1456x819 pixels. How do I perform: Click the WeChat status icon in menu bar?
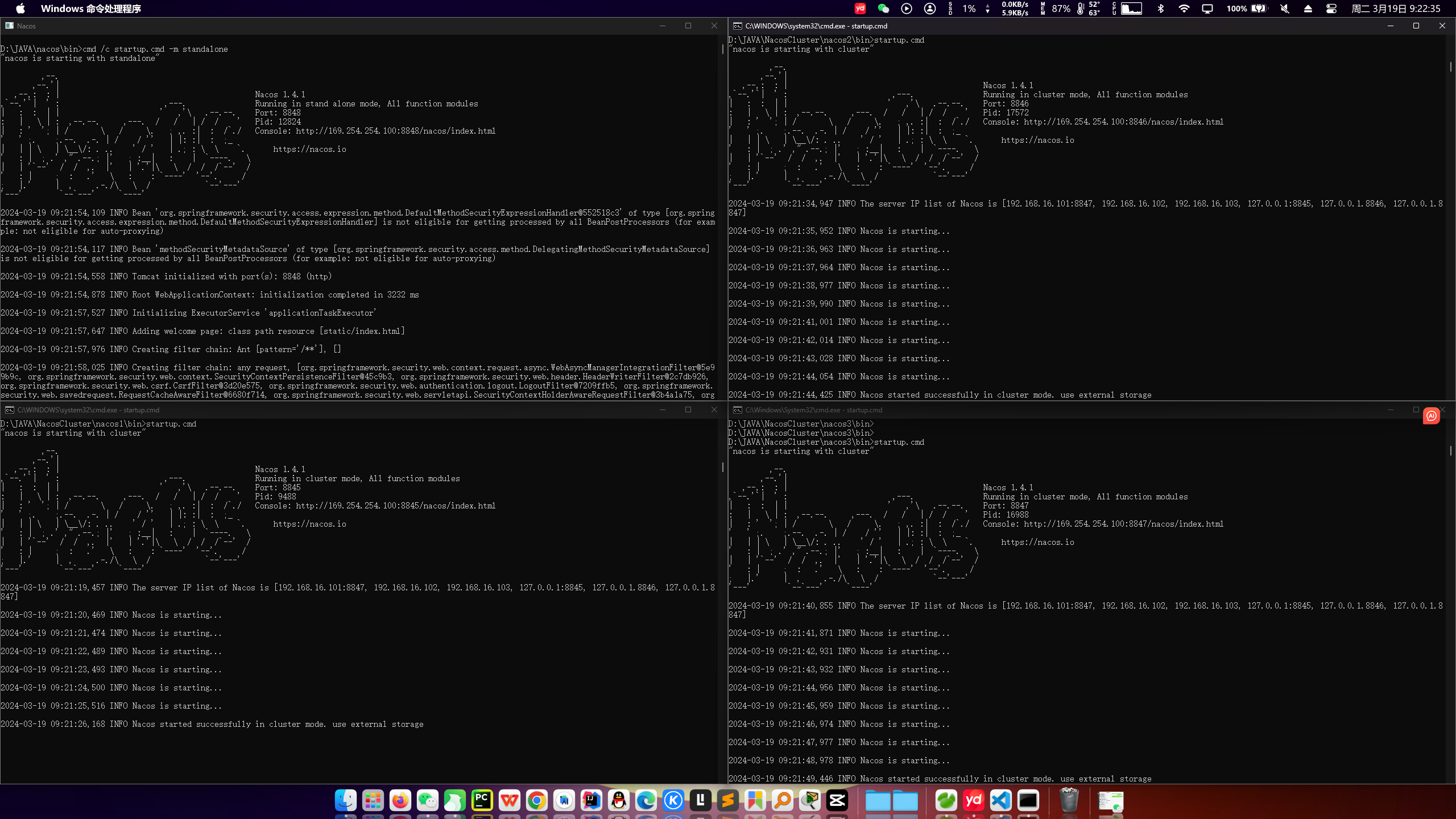point(883,9)
